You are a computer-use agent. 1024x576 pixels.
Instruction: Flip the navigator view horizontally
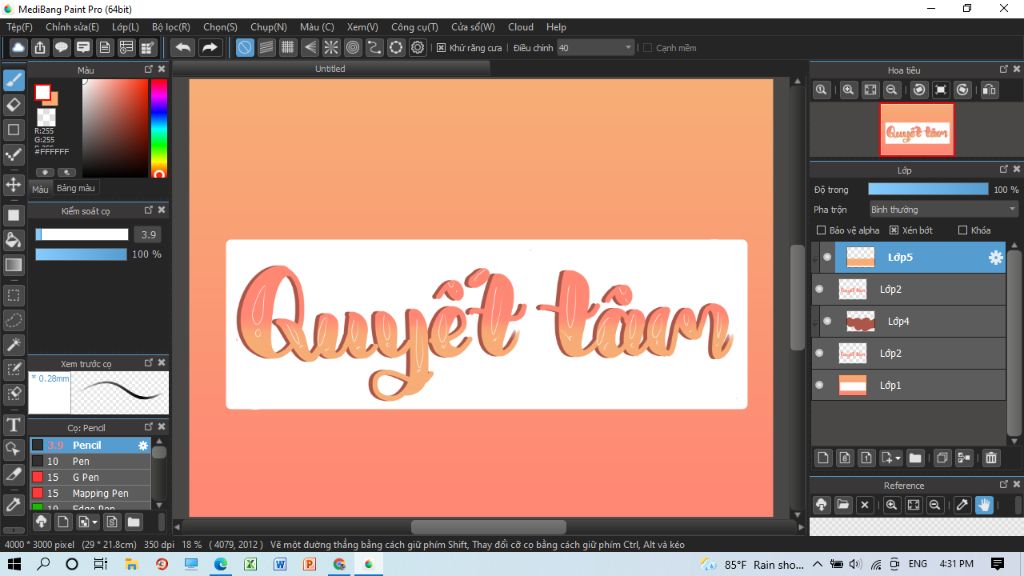click(989, 90)
